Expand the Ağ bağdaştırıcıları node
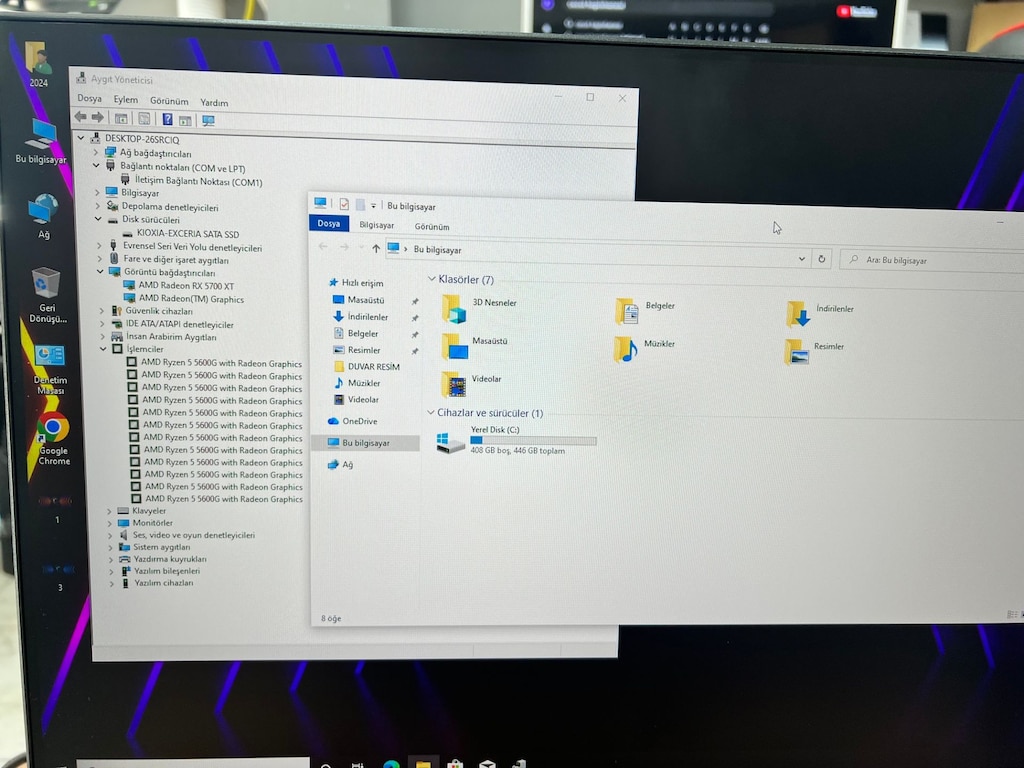The height and width of the screenshot is (768, 1024). coord(95,152)
